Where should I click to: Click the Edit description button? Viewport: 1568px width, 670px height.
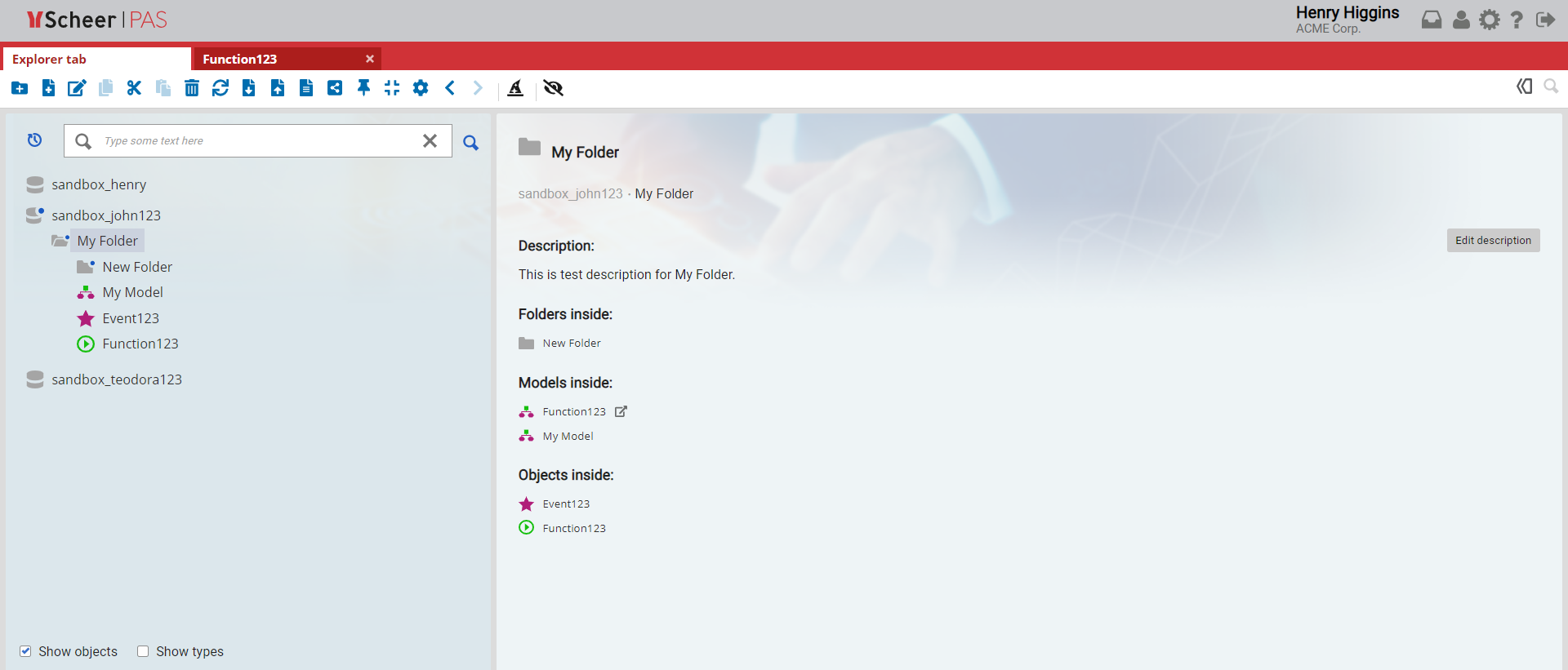(1493, 240)
